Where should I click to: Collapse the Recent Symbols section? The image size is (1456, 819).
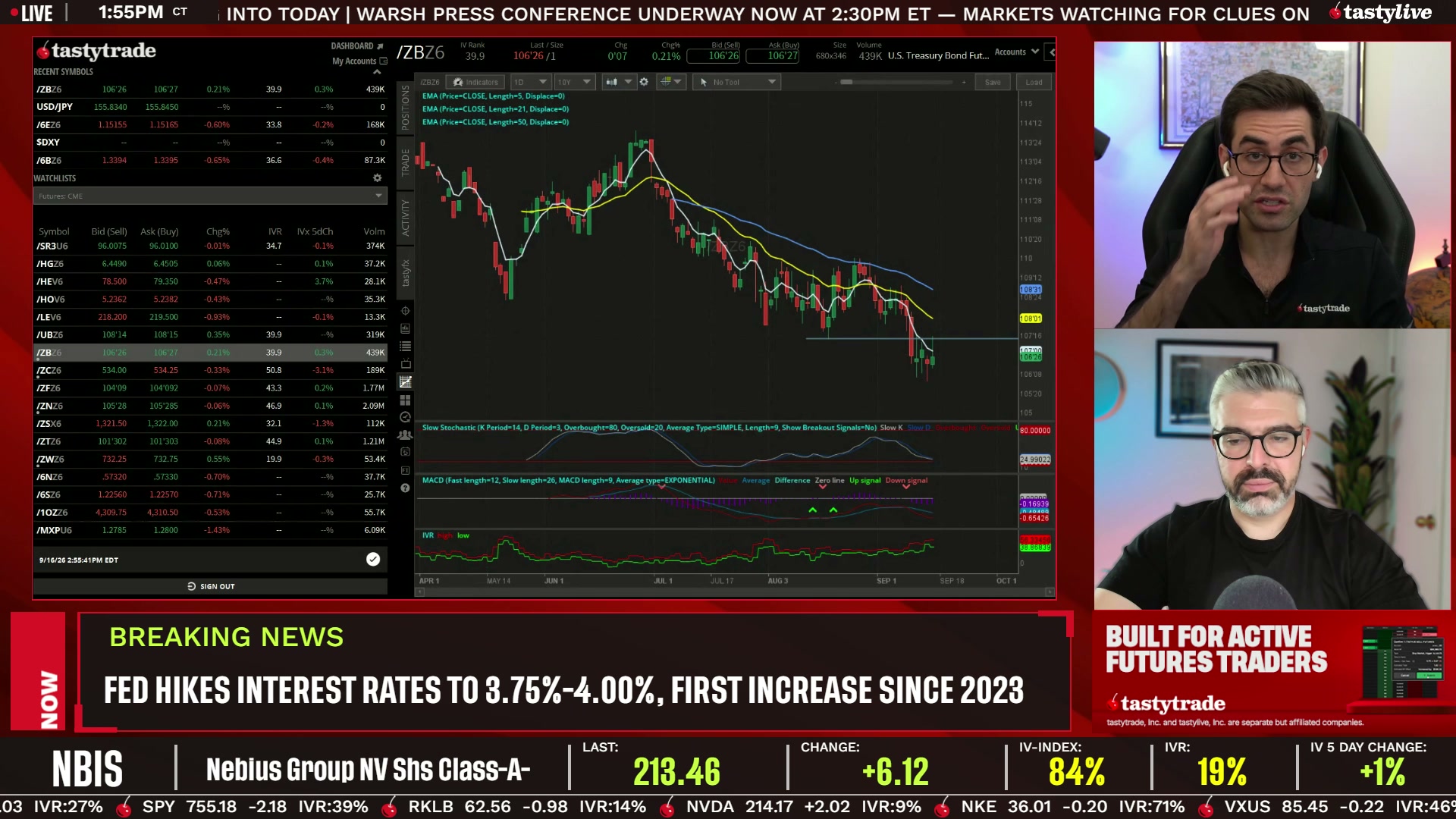point(377,72)
